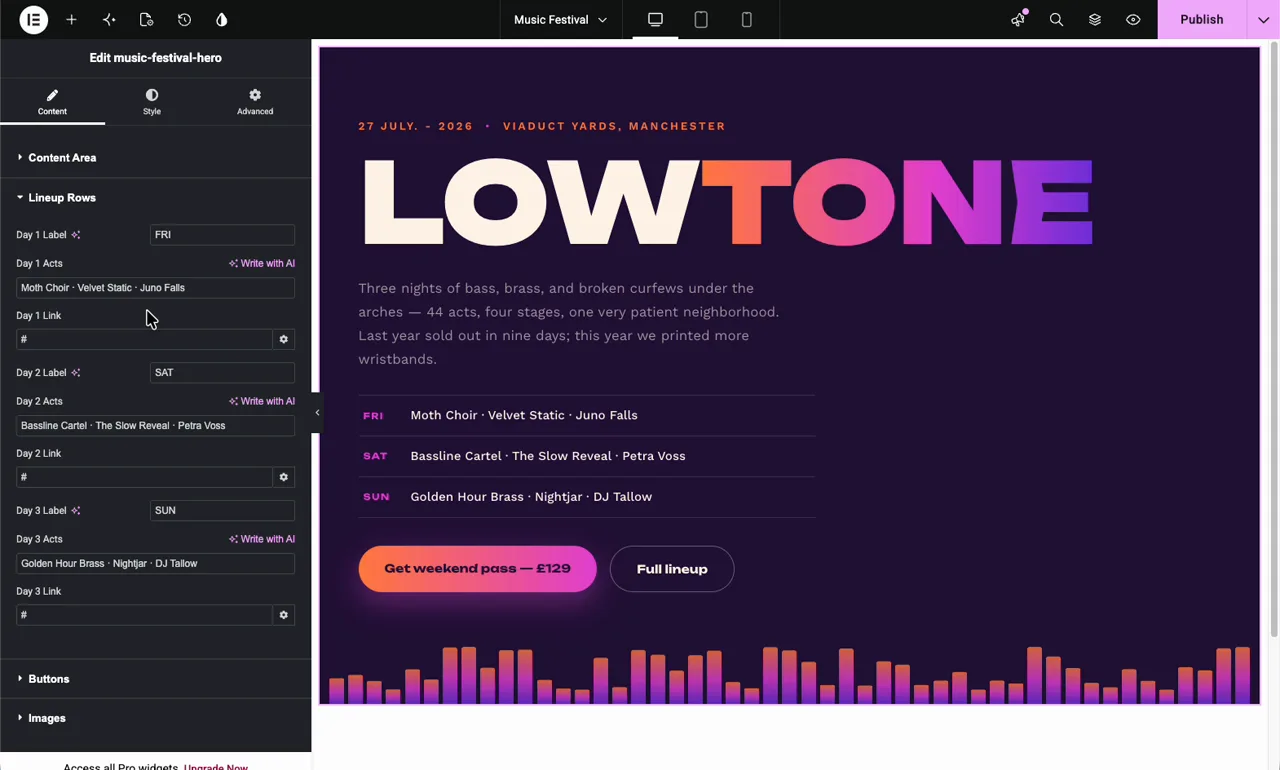Click the add element plus icon

tap(71, 19)
